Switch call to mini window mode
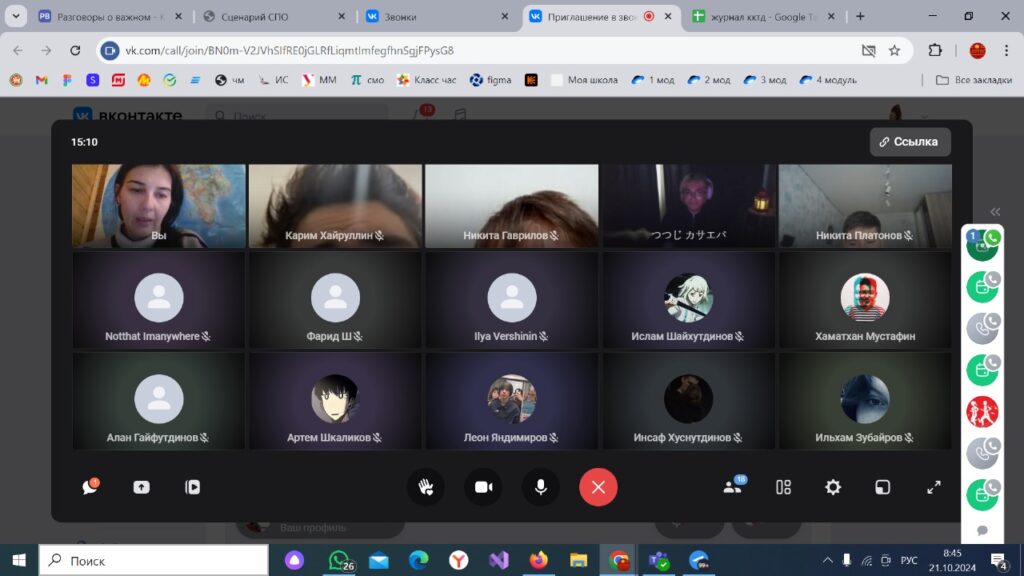The image size is (1024, 576). coord(882,487)
